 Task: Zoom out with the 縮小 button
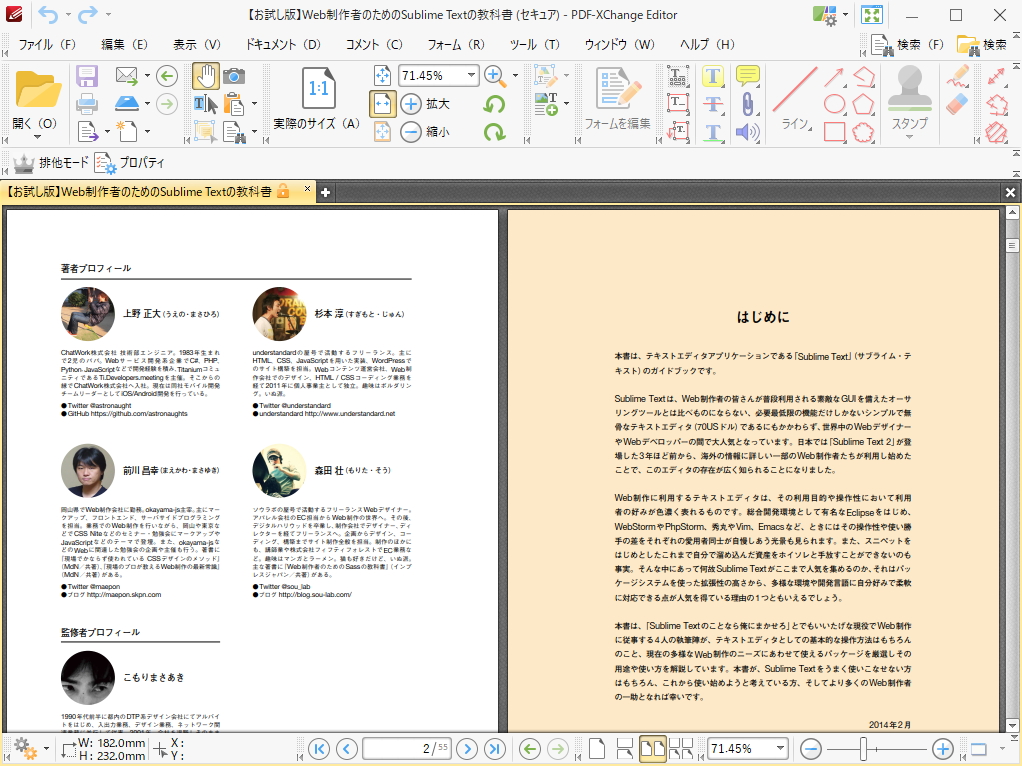[425, 131]
